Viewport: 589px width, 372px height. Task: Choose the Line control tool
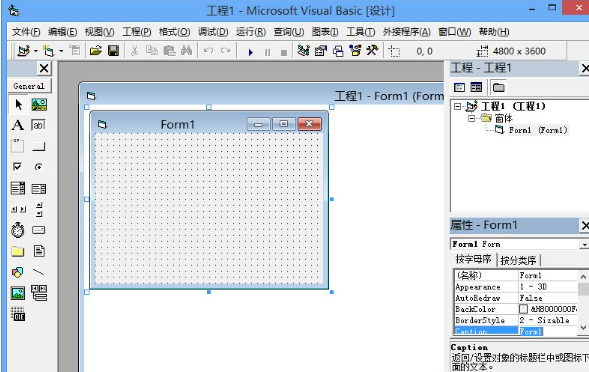tap(38, 271)
